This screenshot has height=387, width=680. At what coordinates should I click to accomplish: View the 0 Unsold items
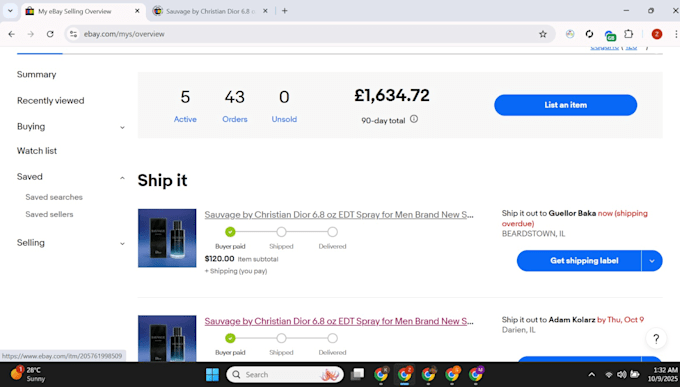pyautogui.click(x=284, y=106)
